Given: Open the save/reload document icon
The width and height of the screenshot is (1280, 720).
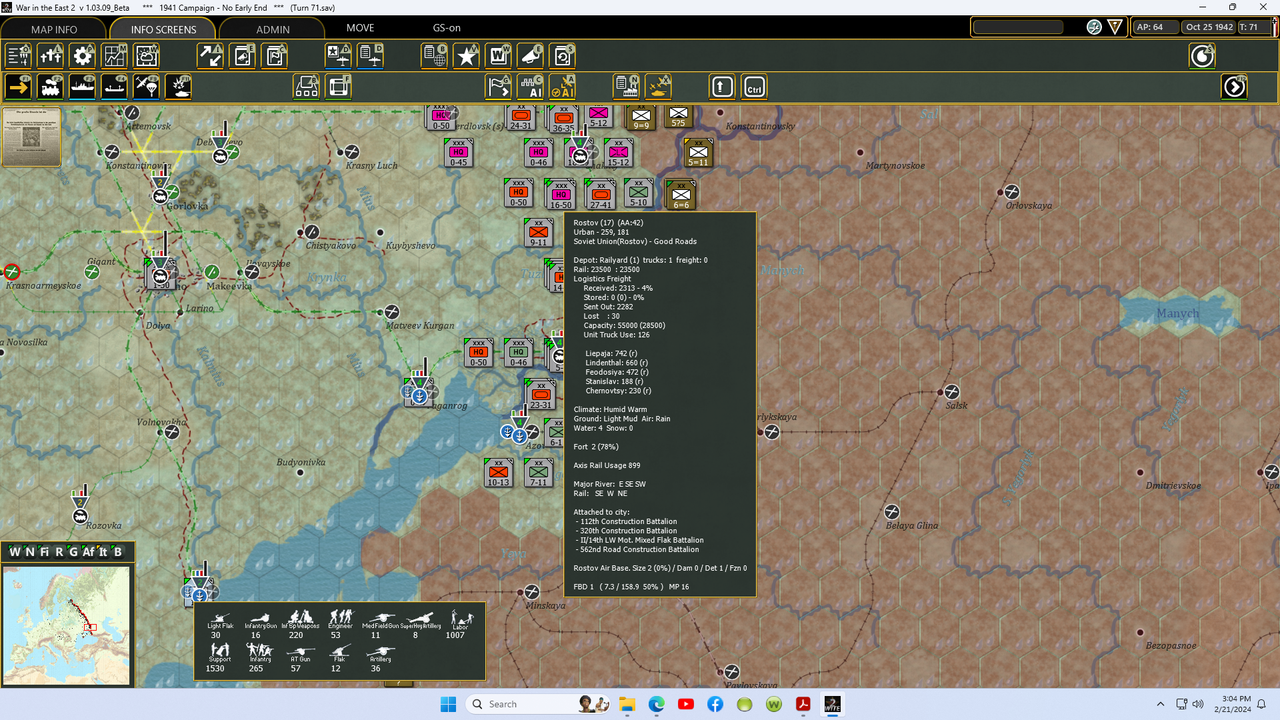Looking at the screenshot, I should tap(563, 56).
